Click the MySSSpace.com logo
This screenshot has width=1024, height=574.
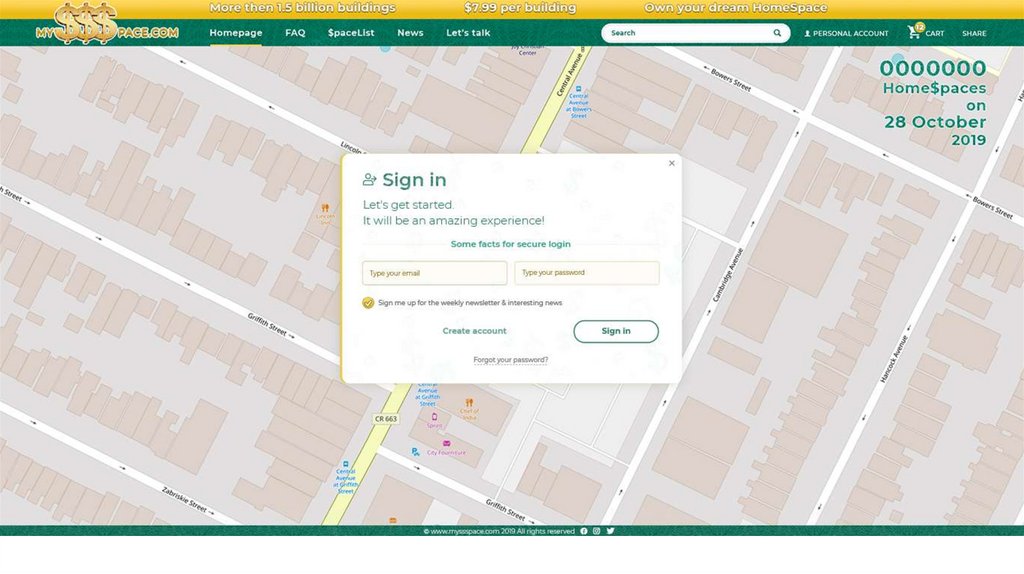[x=106, y=24]
